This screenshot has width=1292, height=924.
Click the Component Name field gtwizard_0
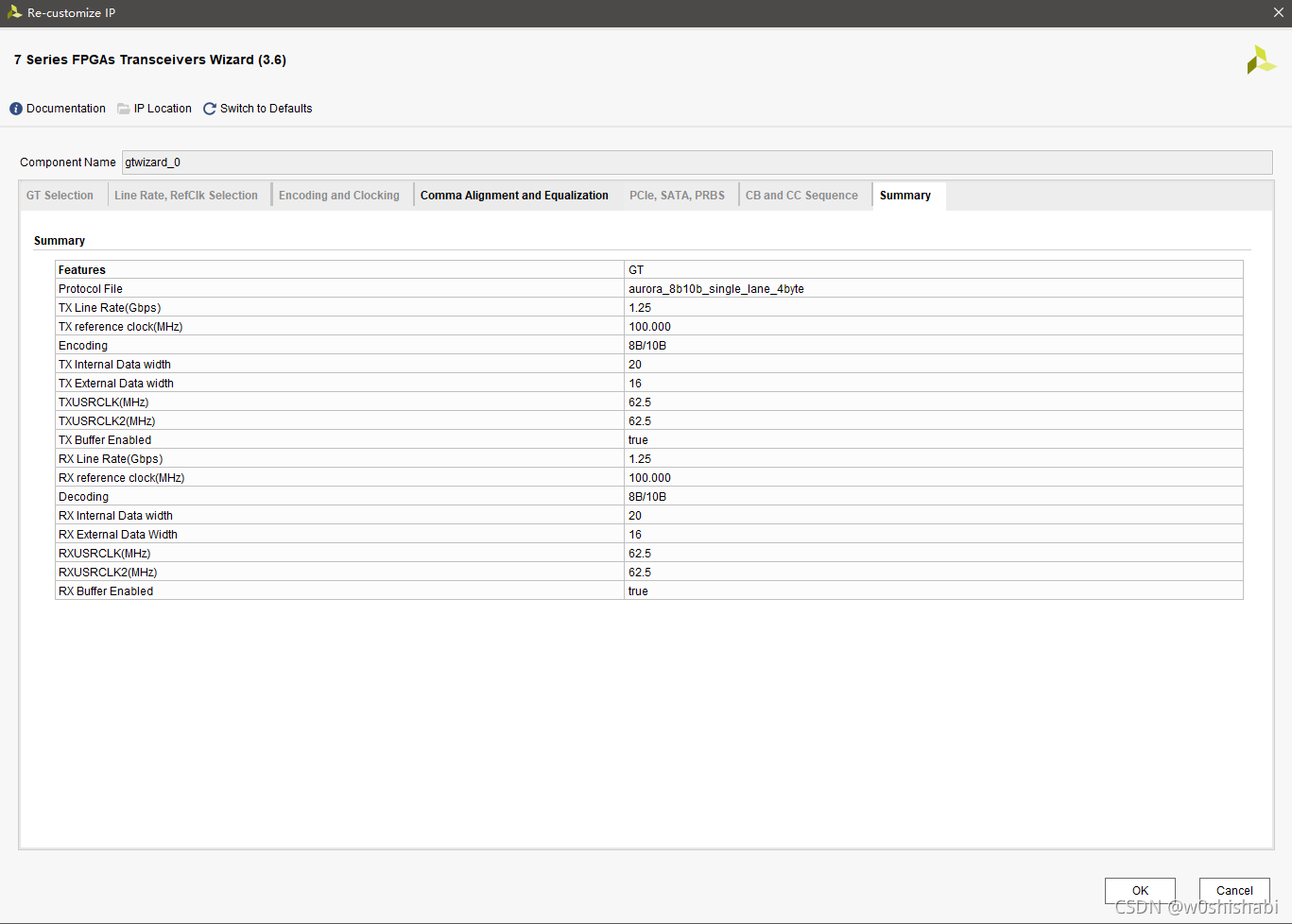[698, 163]
